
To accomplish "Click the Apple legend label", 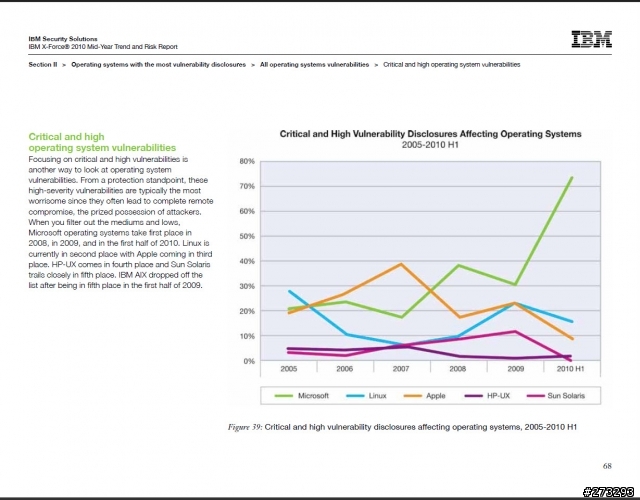I will tap(436, 396).
